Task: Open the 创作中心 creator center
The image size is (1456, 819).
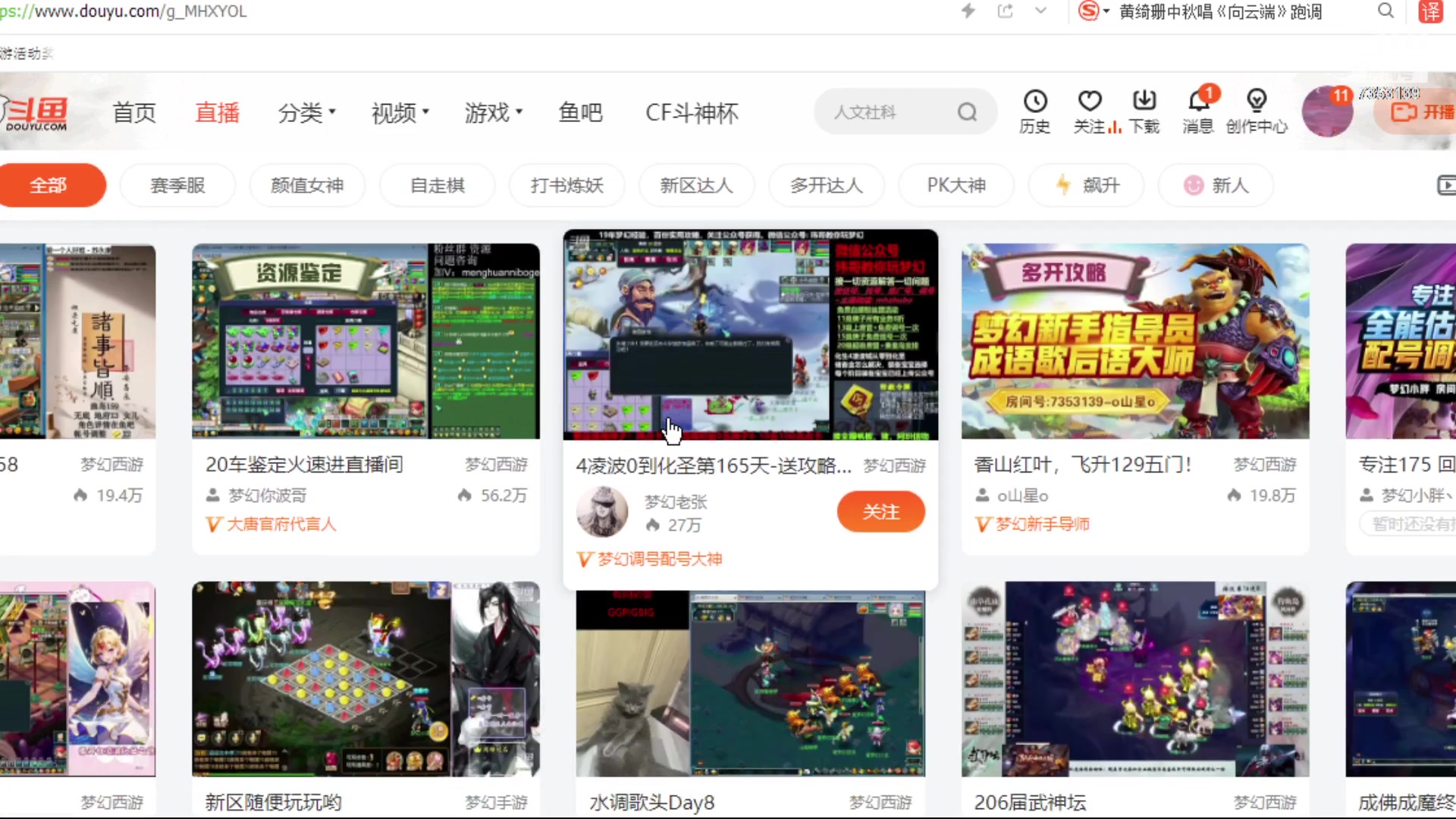Action: (1257, 111)
